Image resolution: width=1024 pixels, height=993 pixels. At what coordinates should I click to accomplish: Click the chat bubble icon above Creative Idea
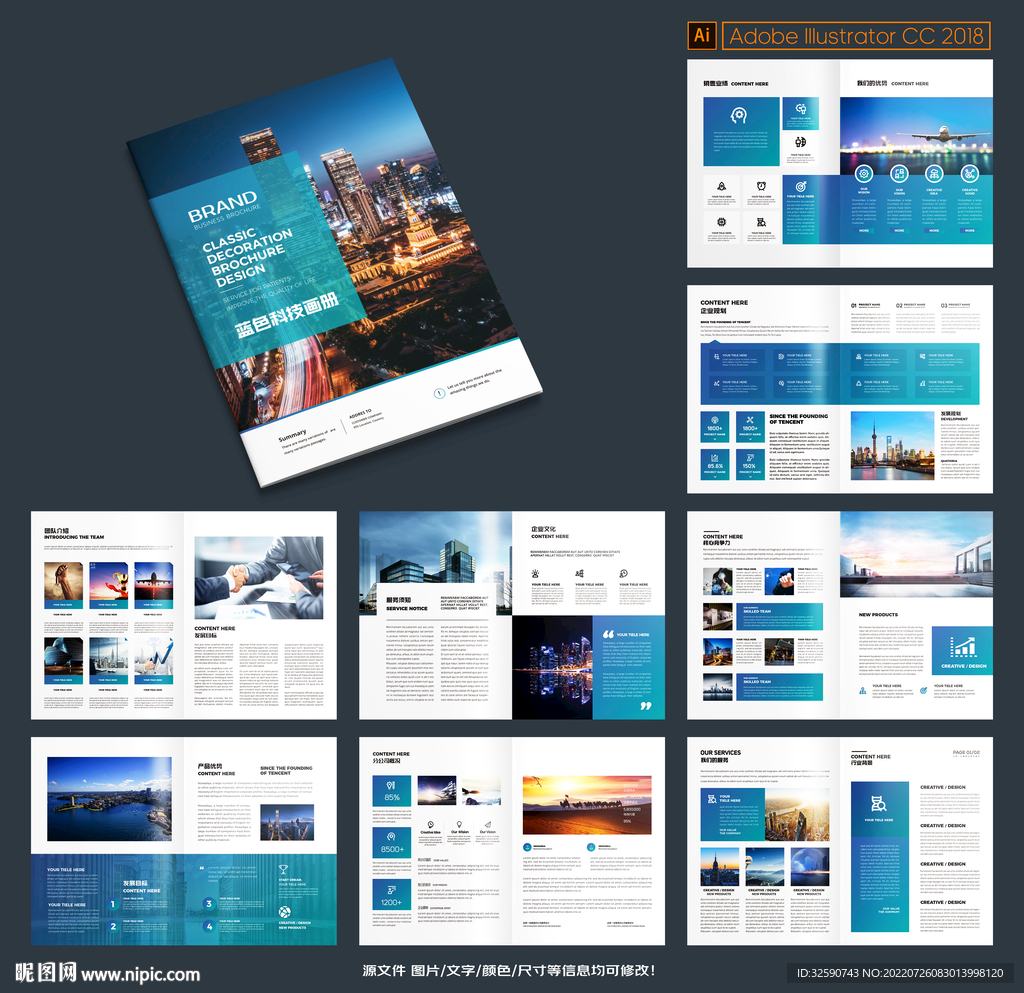tap(430, 825)
